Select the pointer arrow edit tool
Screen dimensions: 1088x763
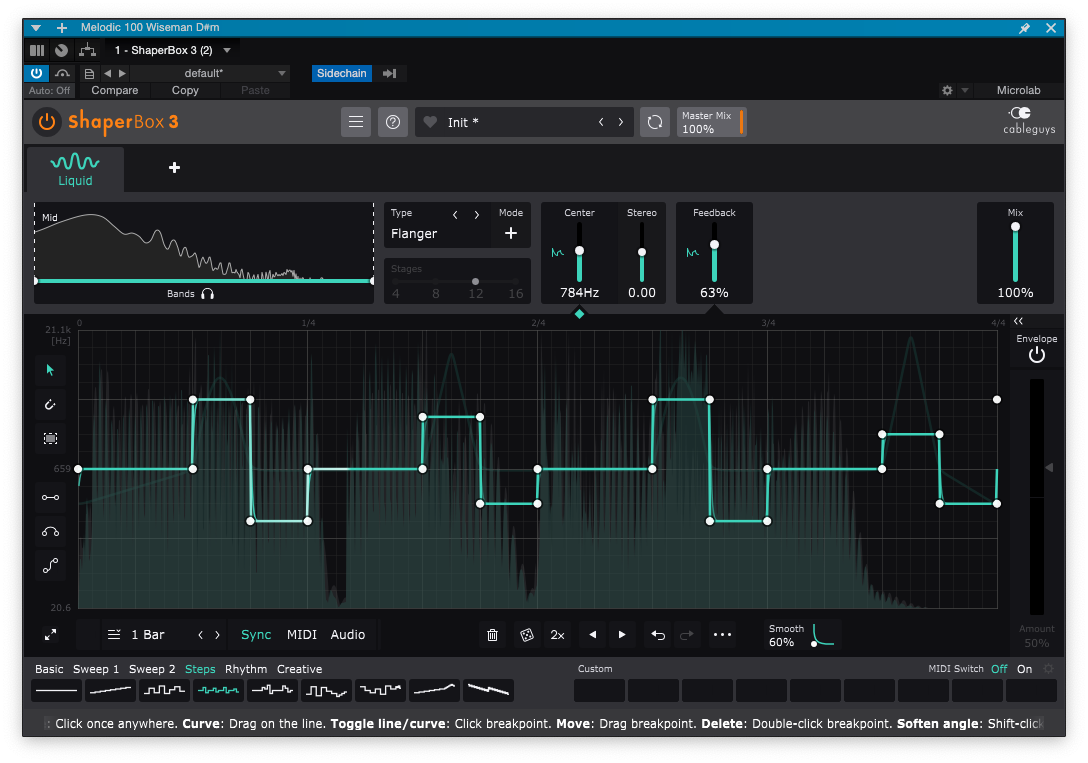coord(50,370)
